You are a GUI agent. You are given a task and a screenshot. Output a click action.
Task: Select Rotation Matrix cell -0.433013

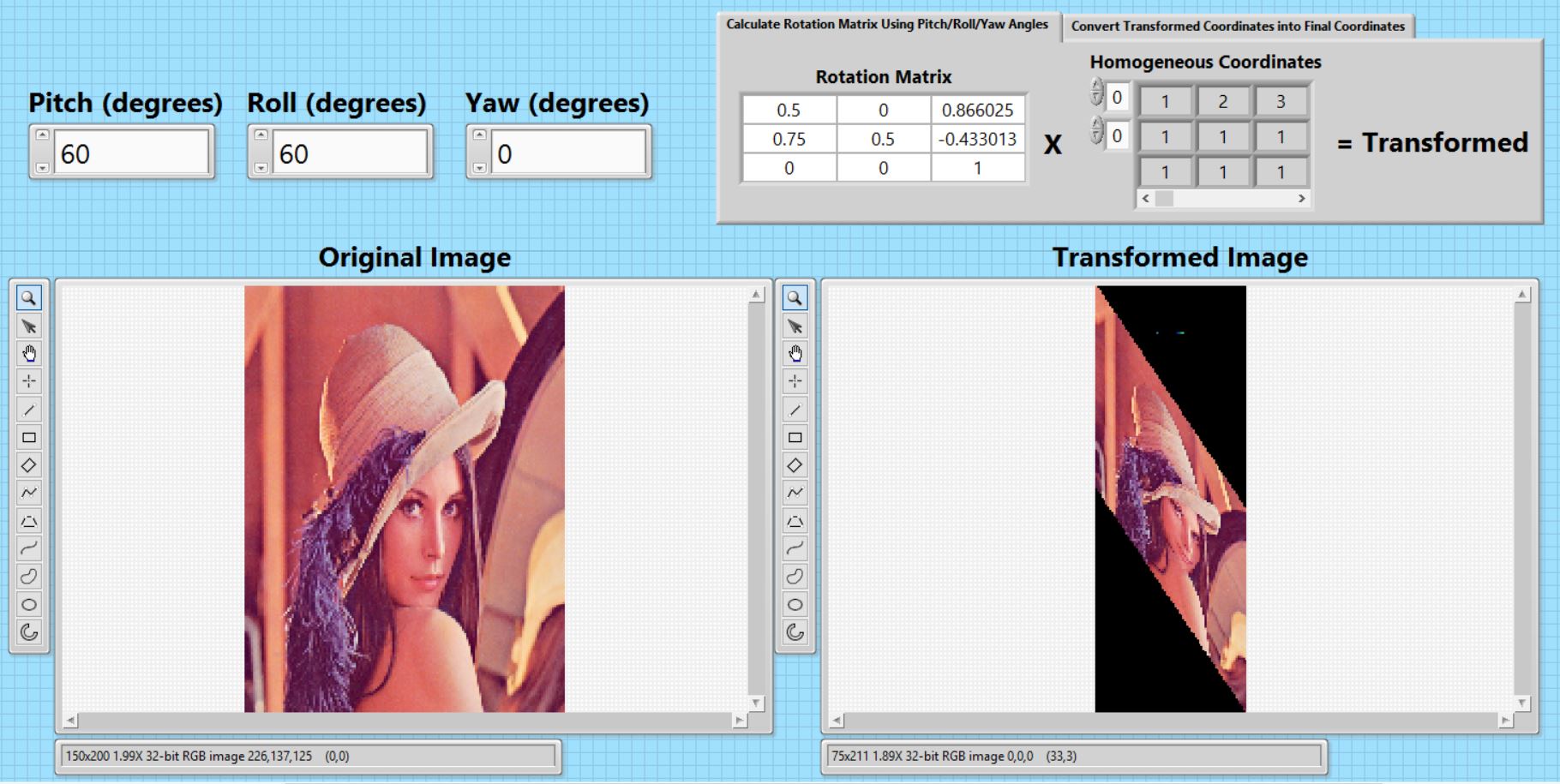tap(977, 139)
